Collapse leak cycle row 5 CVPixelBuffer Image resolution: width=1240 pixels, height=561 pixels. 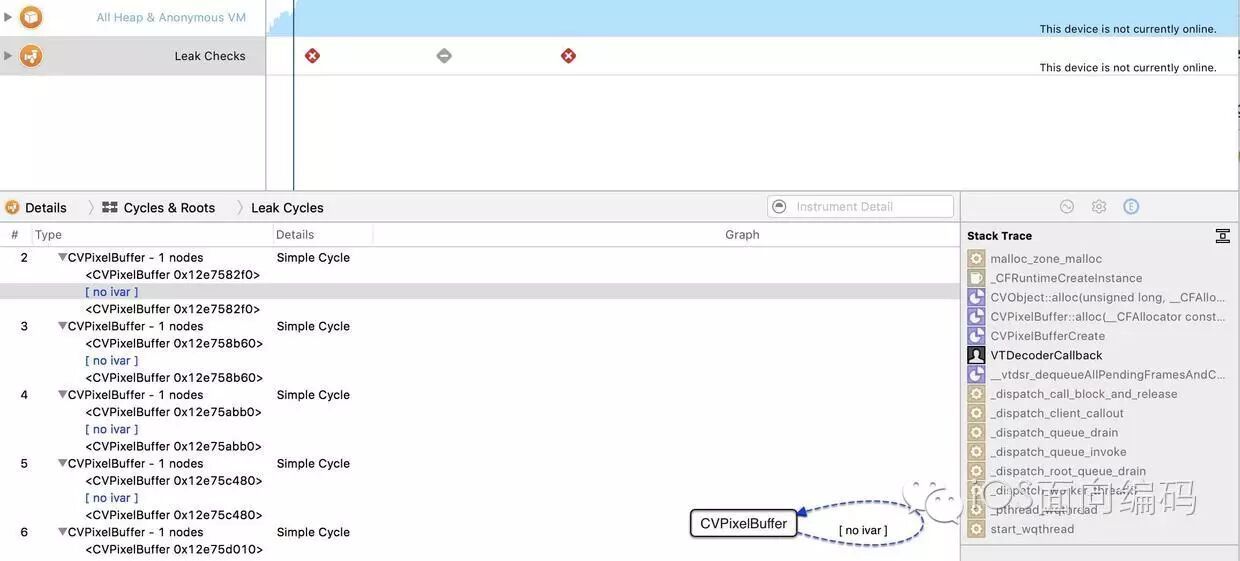[62, 464]
